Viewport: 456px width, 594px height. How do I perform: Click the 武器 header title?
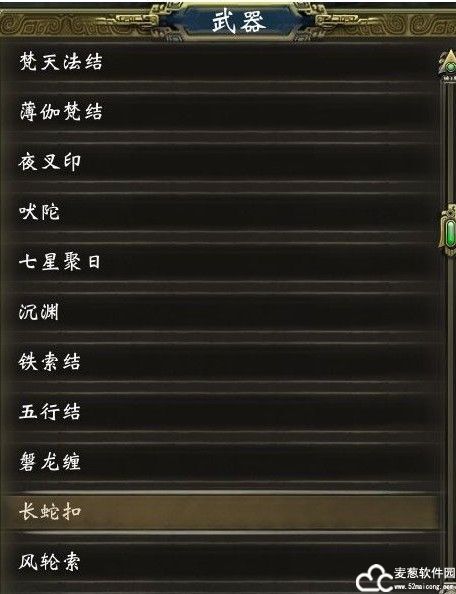pos(238,21)
